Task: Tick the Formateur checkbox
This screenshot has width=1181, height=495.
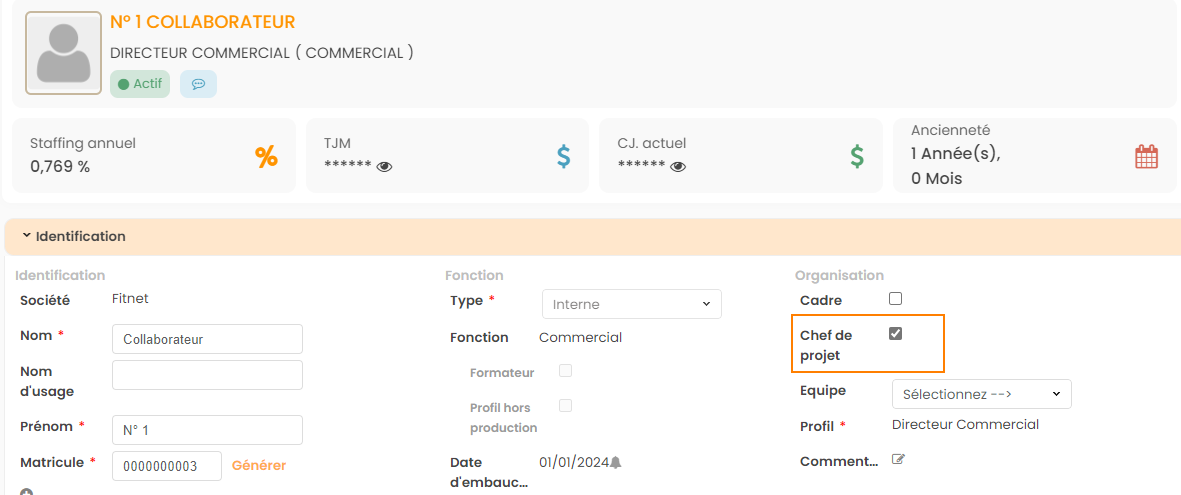Action: pos(565,371)
